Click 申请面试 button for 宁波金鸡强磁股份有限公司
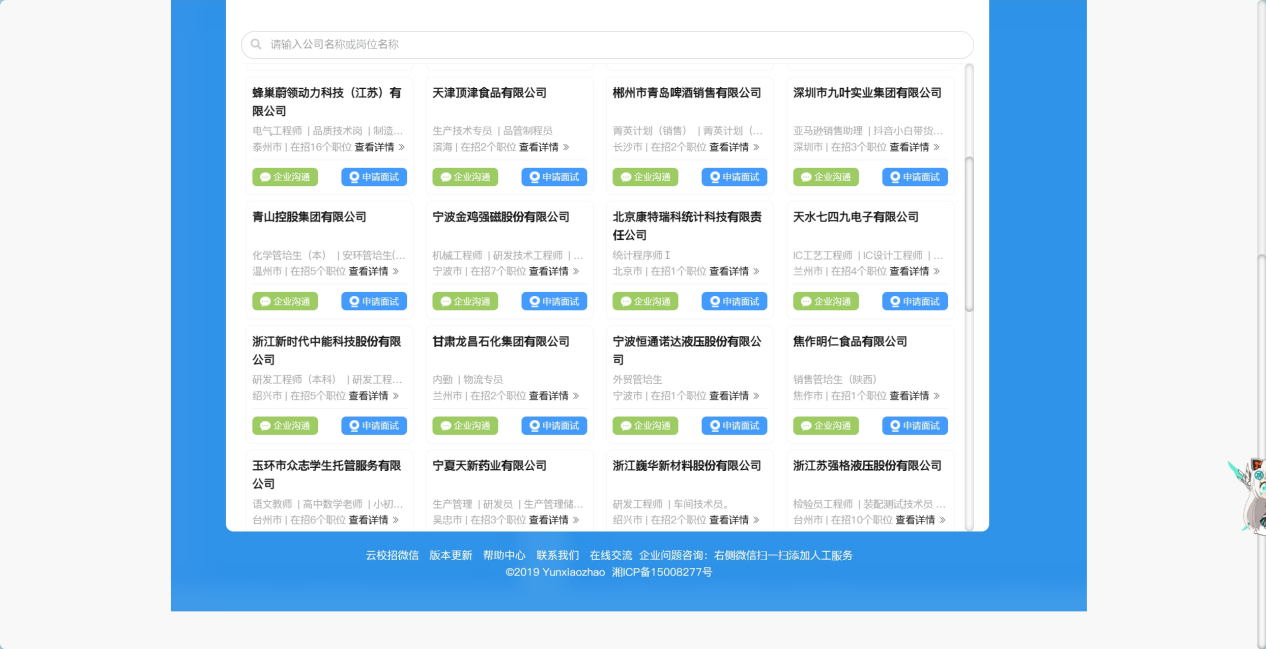 [554, 301]
